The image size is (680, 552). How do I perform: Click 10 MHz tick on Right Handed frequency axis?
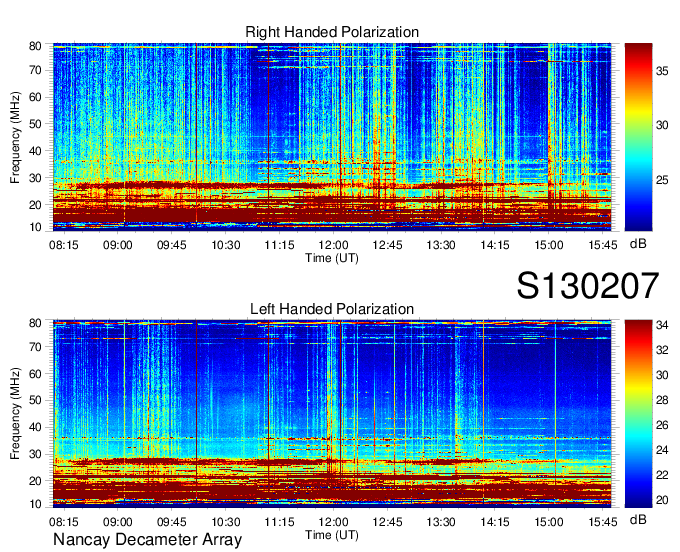click(35, 227)
